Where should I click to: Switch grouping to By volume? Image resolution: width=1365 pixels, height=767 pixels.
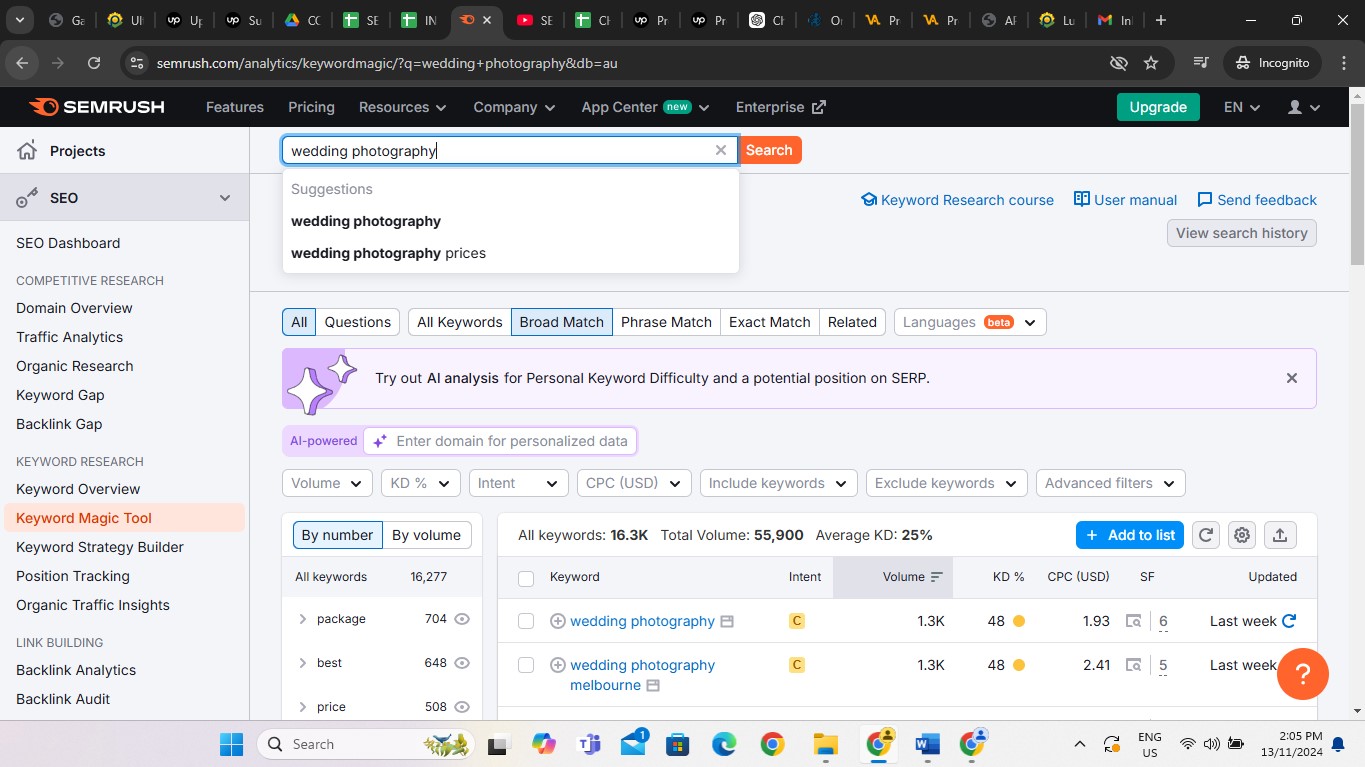426,535
